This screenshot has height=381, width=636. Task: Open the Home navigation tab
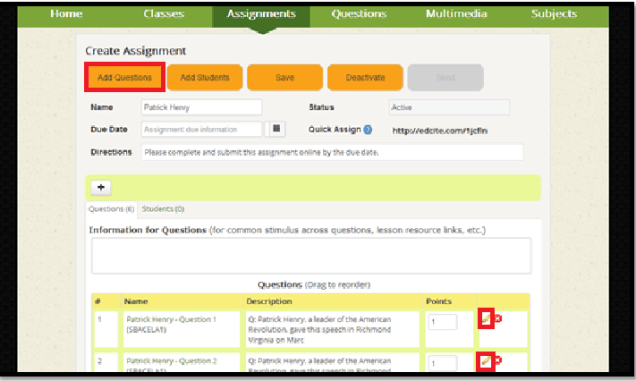tap(66, 14)
